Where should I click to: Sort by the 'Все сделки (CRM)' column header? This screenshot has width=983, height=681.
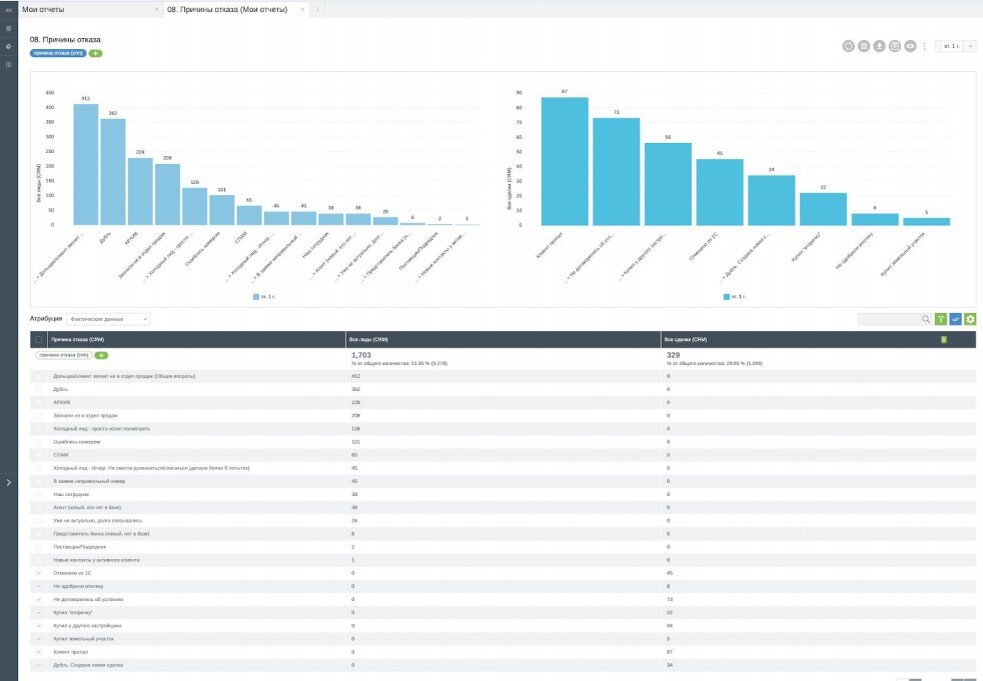pos(686,339)
